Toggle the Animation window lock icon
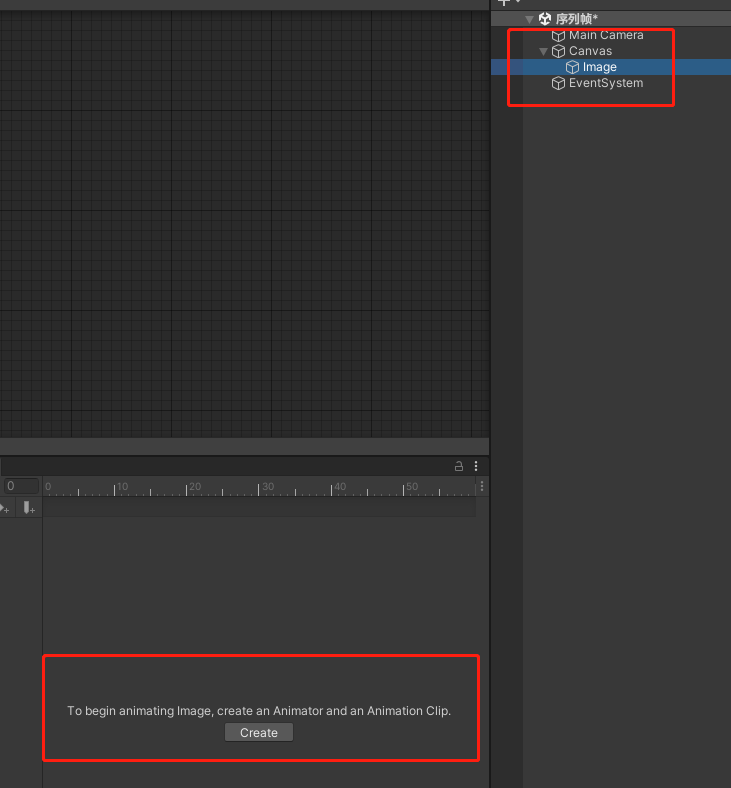The height and width of the screenshot is (788, 731). click(459, 466)
